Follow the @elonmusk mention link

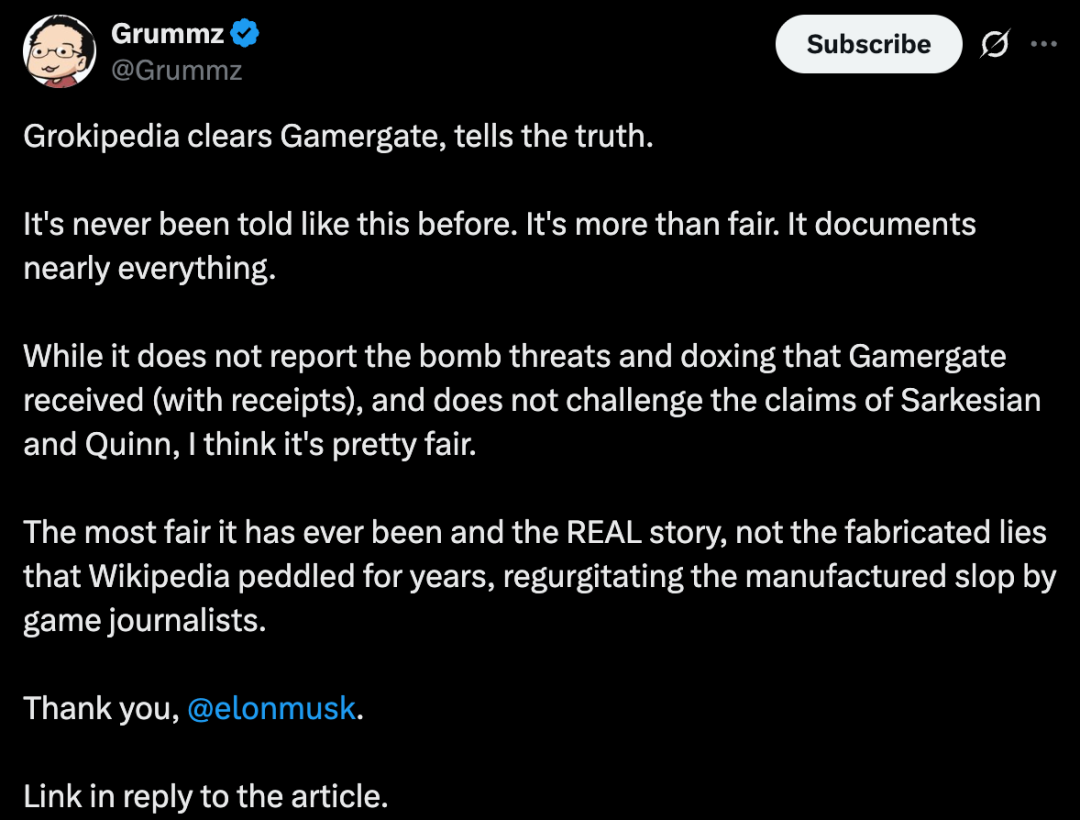271,708
